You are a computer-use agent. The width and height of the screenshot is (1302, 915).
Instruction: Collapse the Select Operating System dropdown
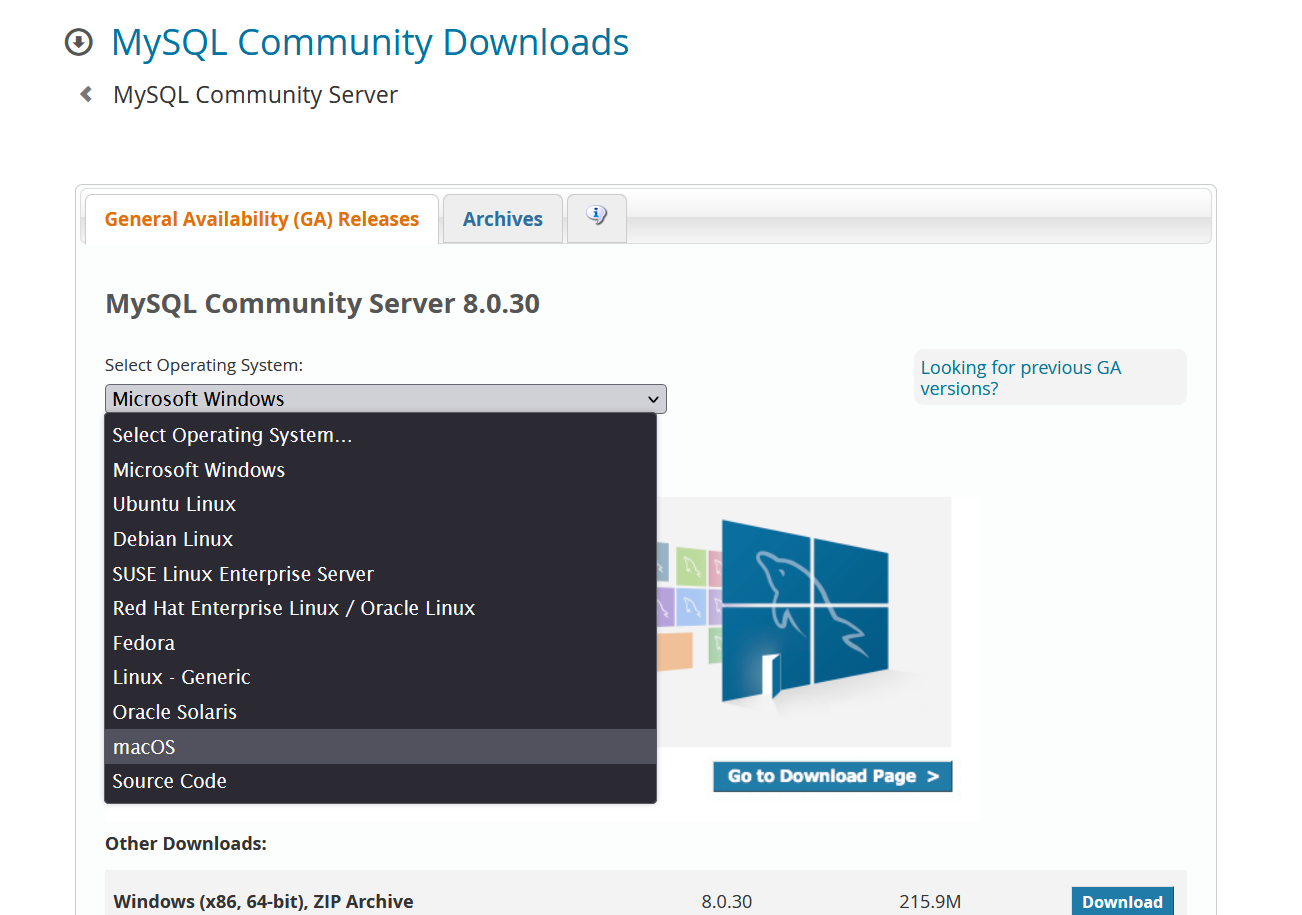(385, 399)
